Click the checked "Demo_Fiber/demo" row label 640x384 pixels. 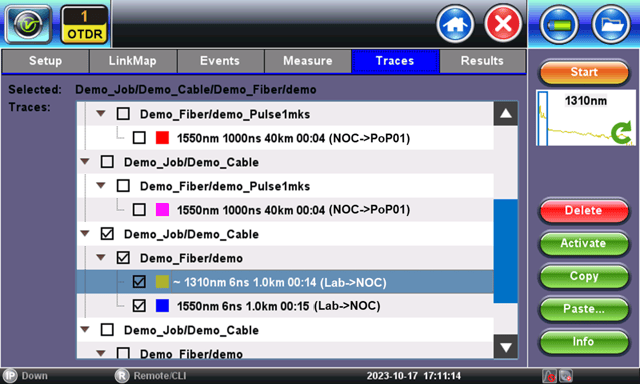[x=191, y=258]
